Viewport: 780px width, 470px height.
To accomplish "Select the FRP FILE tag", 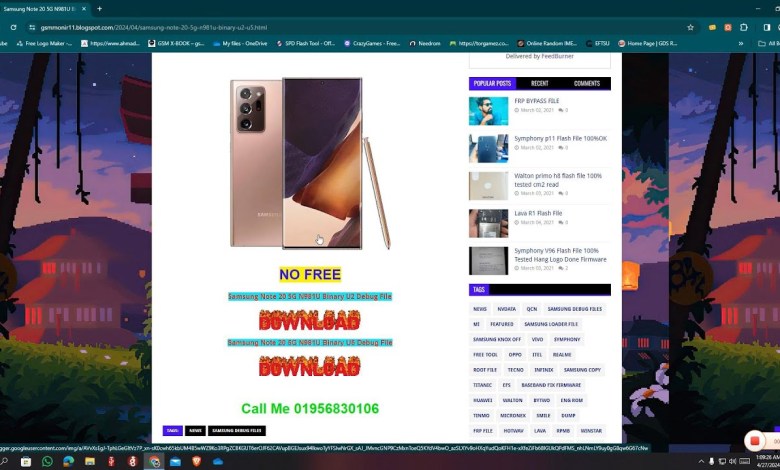I will [x=483, y=431].
